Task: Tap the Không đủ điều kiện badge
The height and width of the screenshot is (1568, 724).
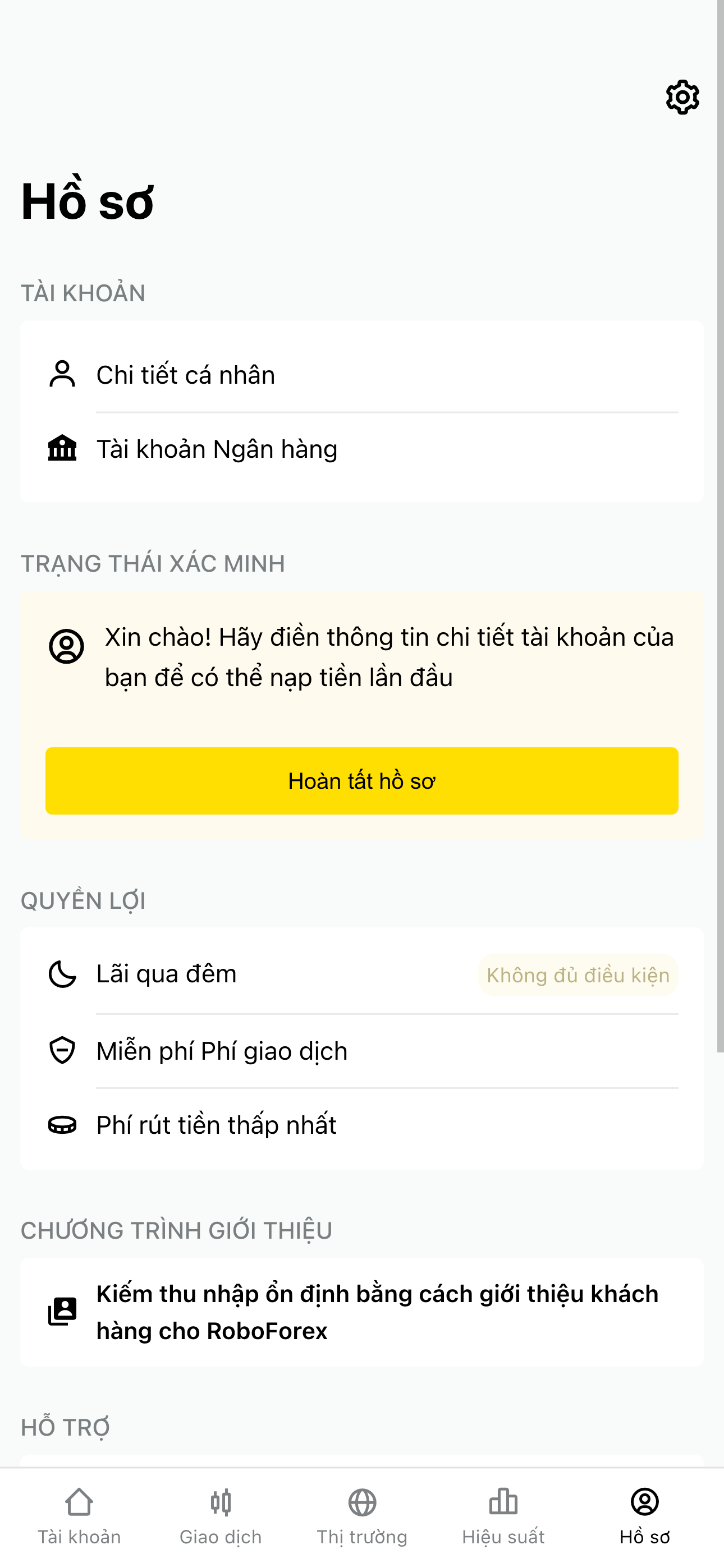Action: (x=578, y=974)
